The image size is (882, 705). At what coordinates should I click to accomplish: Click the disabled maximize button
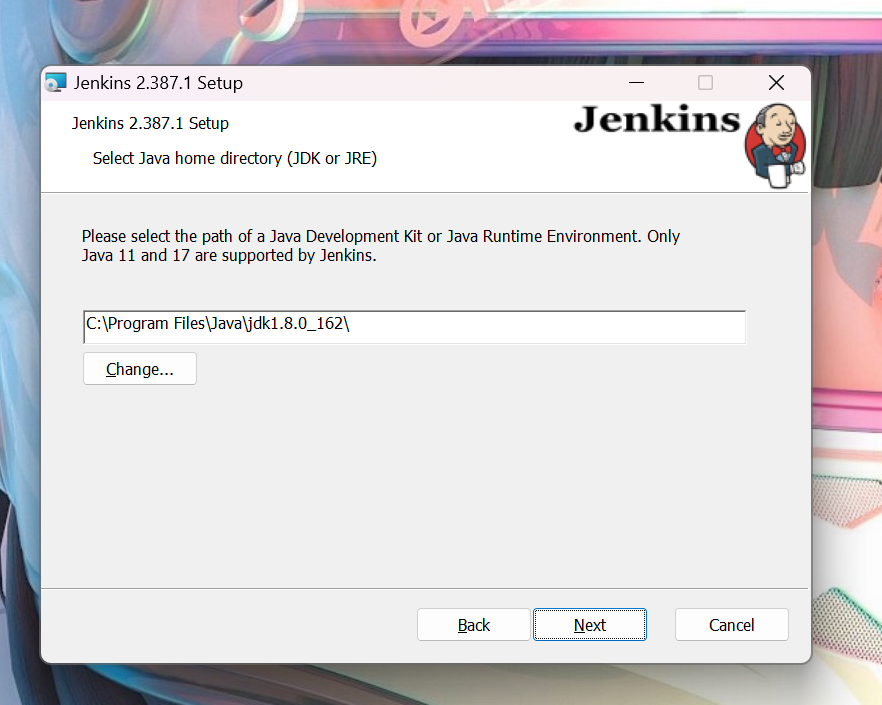705,83
